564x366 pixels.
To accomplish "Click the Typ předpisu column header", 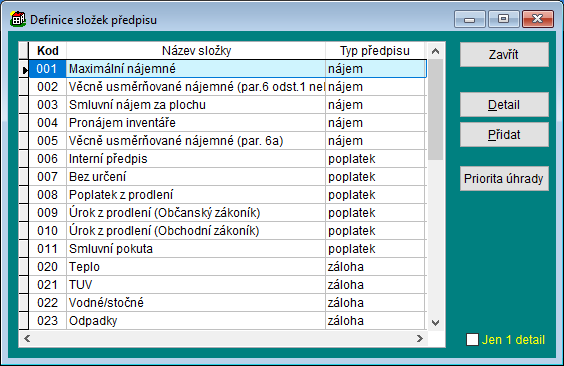I will pos(375,51).
